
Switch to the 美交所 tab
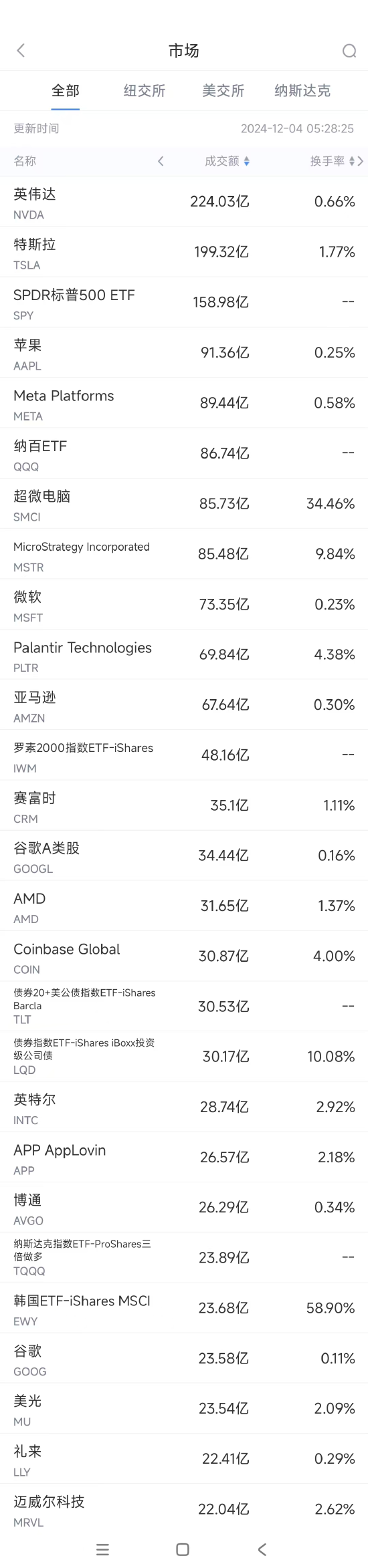coord(223,91)
